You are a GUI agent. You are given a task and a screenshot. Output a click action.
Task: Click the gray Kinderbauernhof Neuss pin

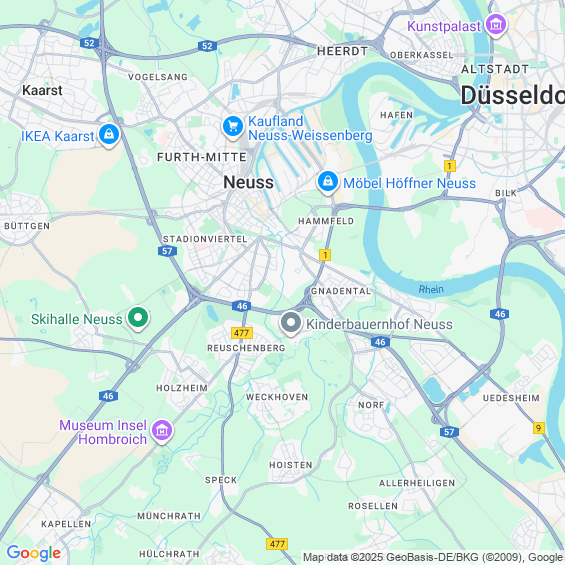291,323
